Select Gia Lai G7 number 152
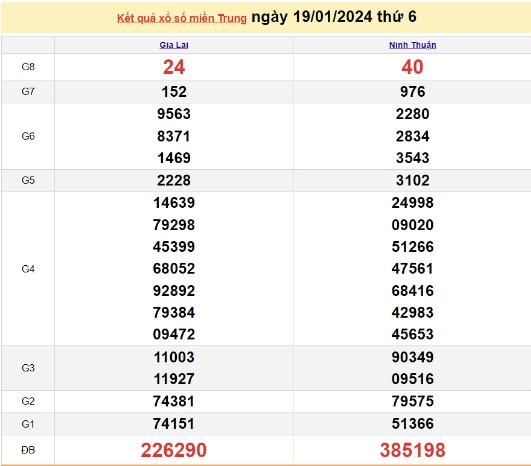Image resolution: width=531 pixels, height=466 pixels. 174,92
